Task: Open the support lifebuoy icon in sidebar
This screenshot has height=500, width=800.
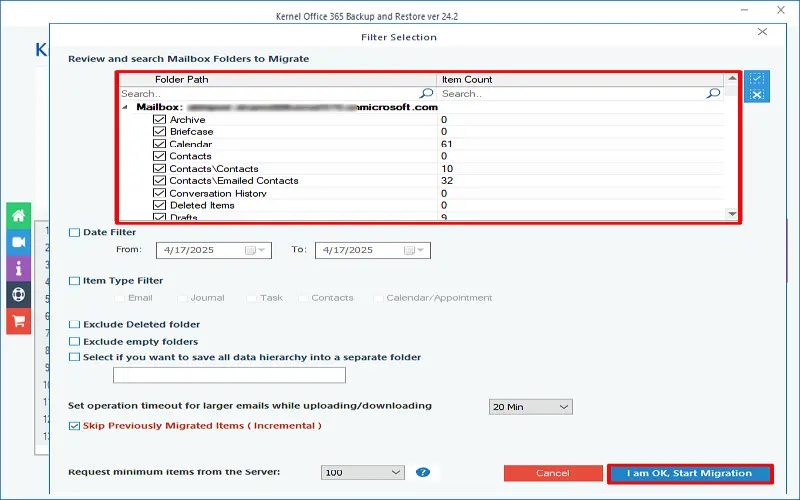Action: 18,295
